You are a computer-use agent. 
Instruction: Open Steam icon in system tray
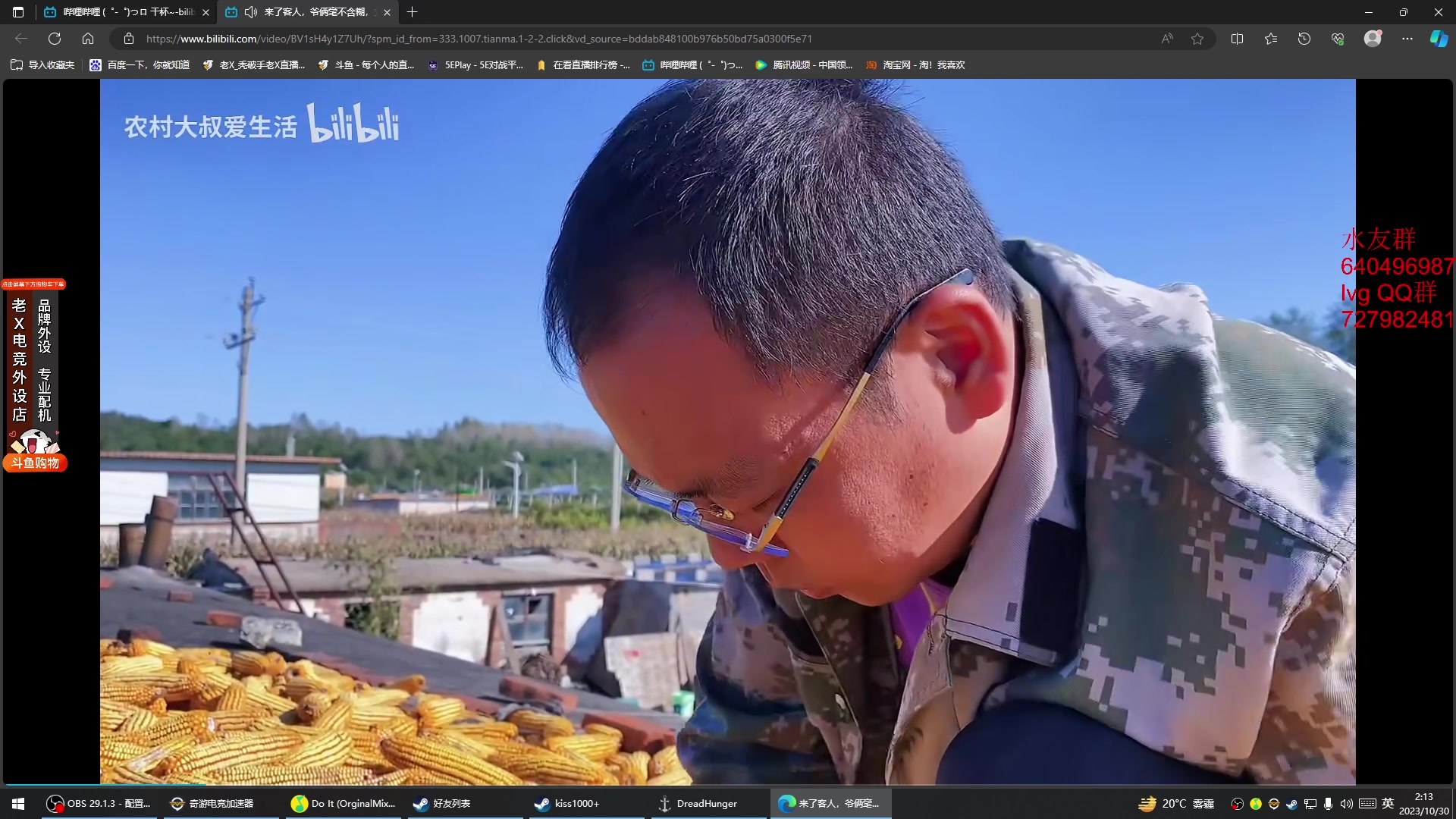(1291, 803)
